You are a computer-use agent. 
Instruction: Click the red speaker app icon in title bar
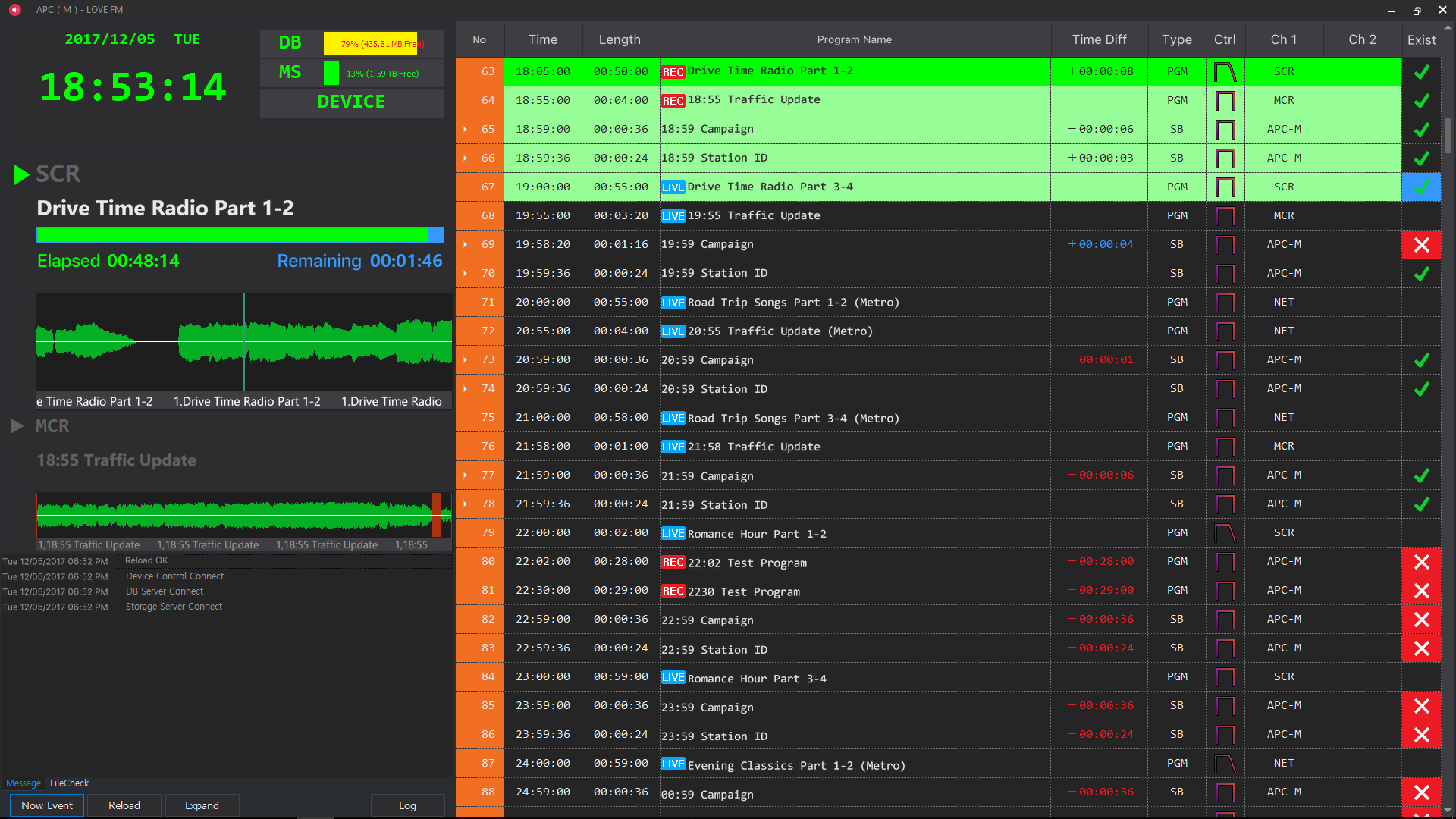(x=15, y=10)
